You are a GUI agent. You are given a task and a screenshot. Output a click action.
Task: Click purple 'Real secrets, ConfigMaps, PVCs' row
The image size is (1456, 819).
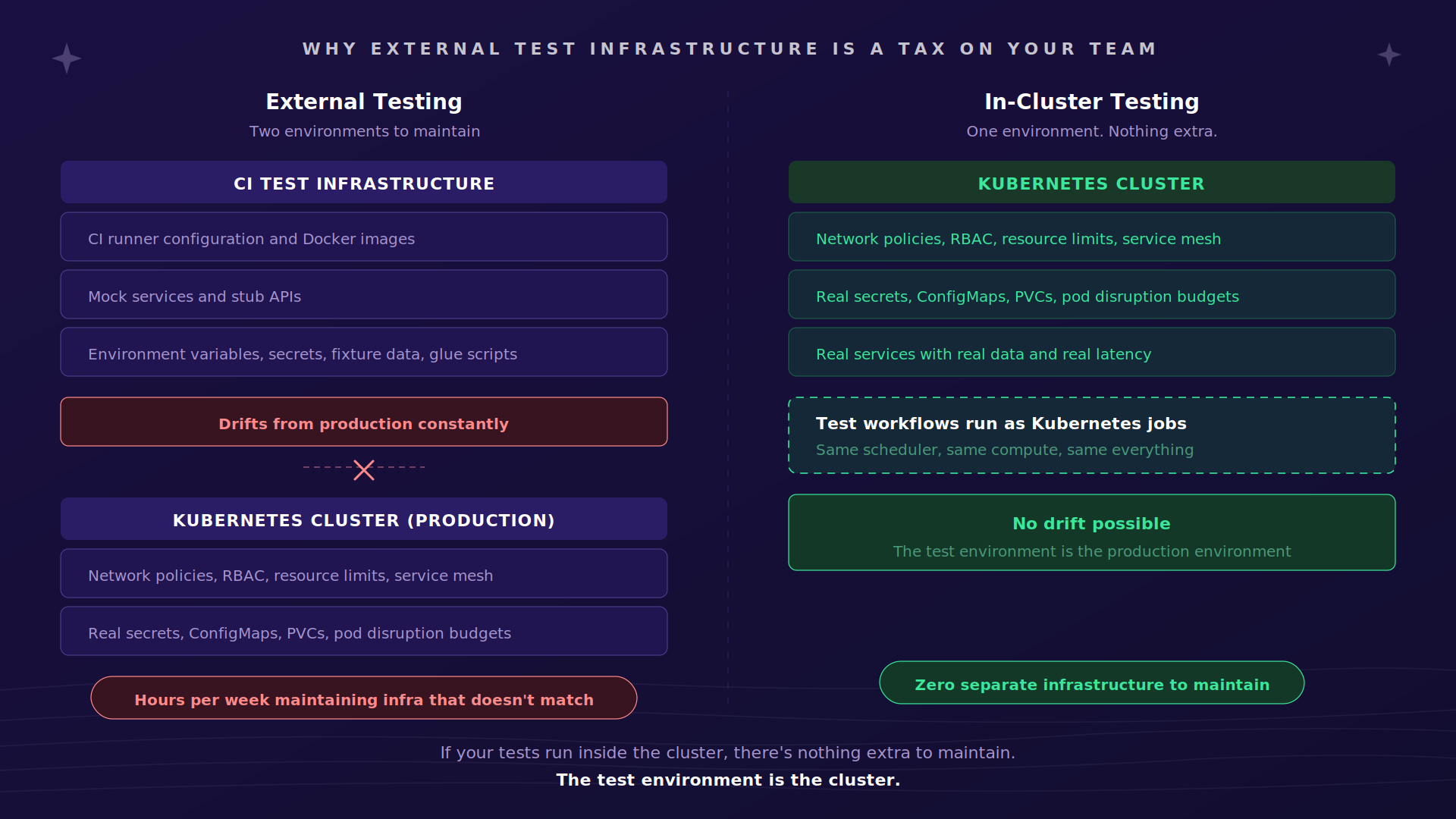pyautogui.click(x=364, y=632)
